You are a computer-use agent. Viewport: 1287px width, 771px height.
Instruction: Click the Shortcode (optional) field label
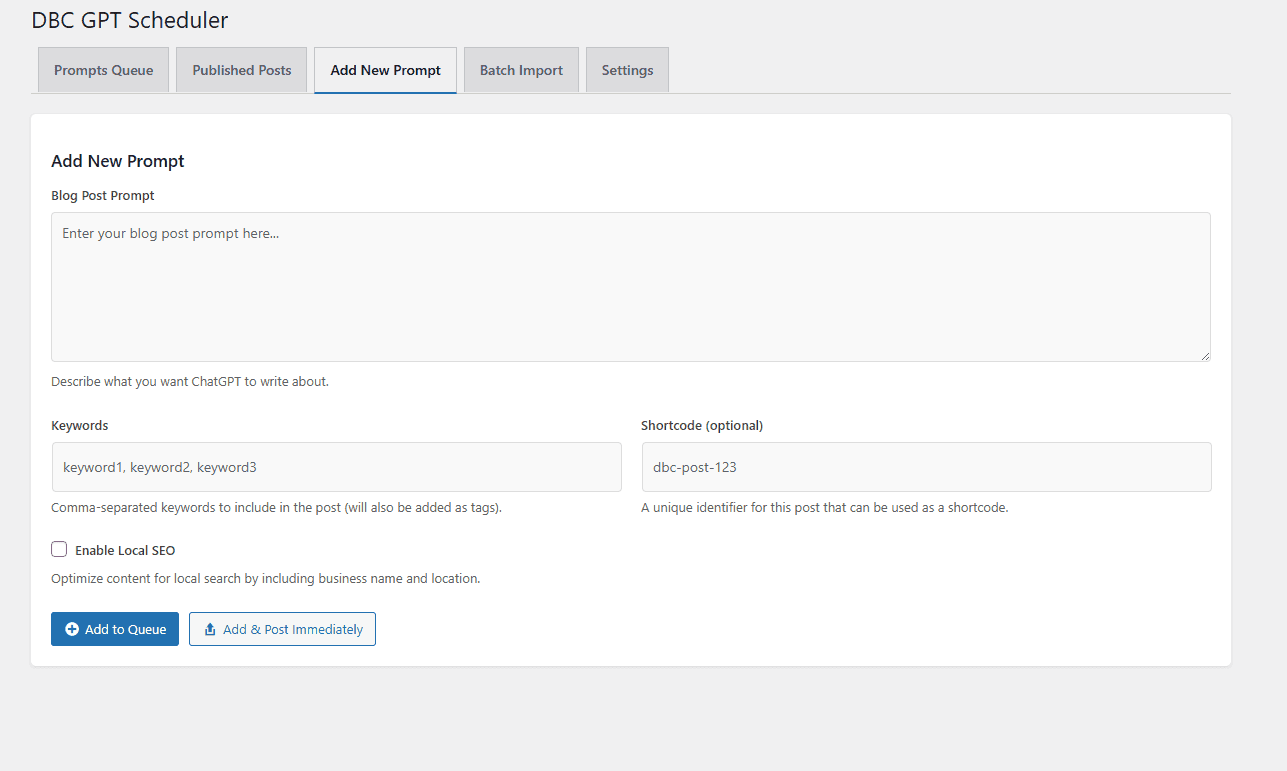tap(702, 425)
